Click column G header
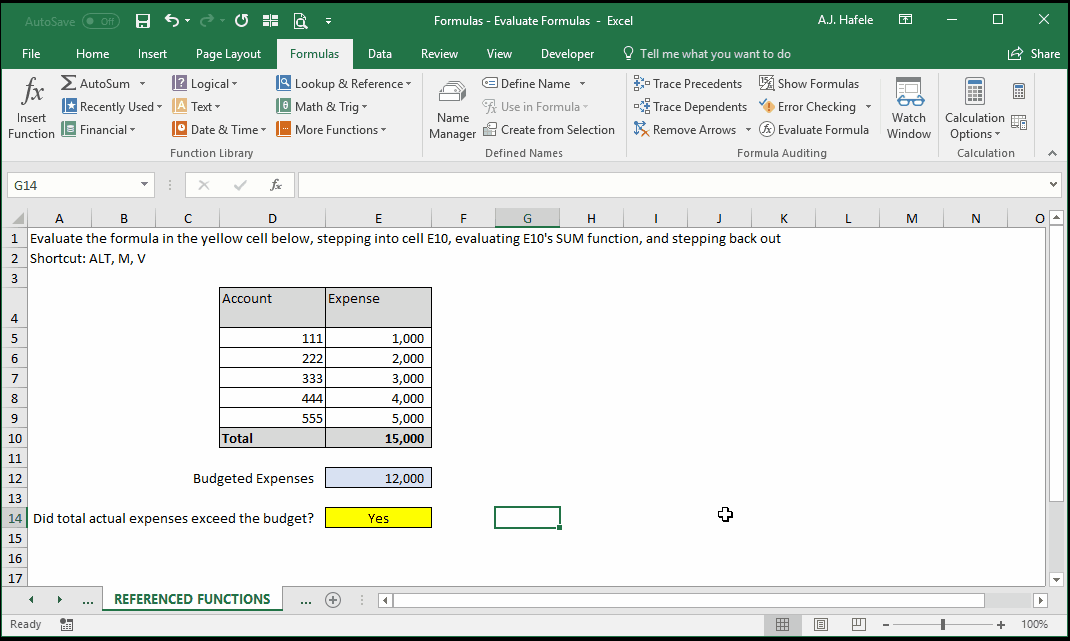Screen dimensions: 1070x641 (x=527, y=218)
